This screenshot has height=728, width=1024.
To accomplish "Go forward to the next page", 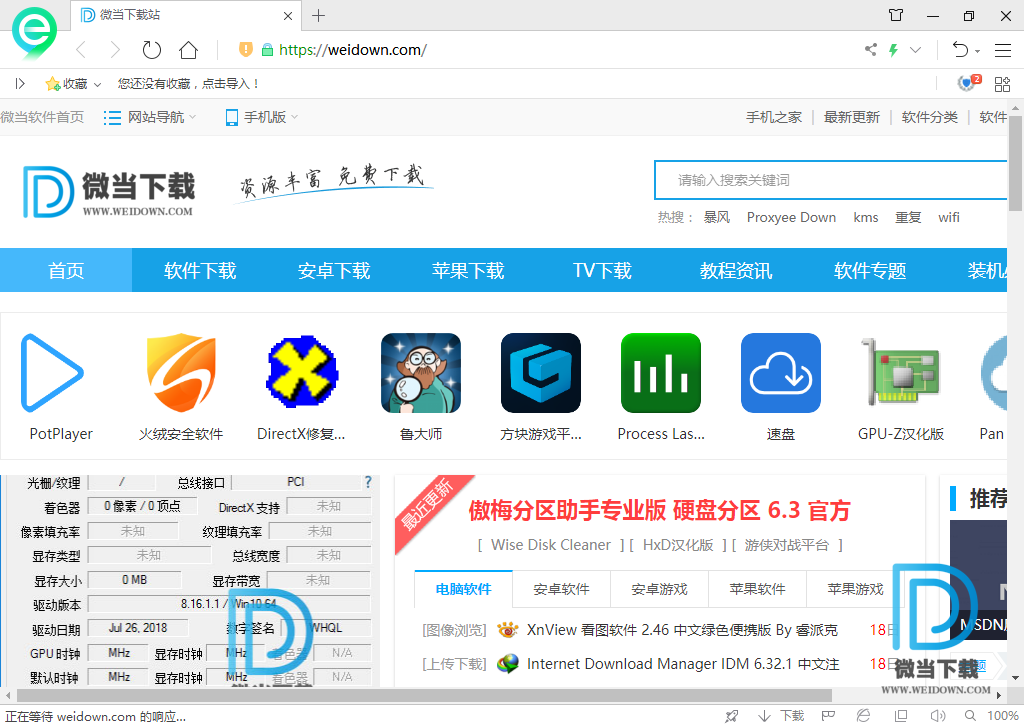I will pyautogui.click(x=116, y=50).
